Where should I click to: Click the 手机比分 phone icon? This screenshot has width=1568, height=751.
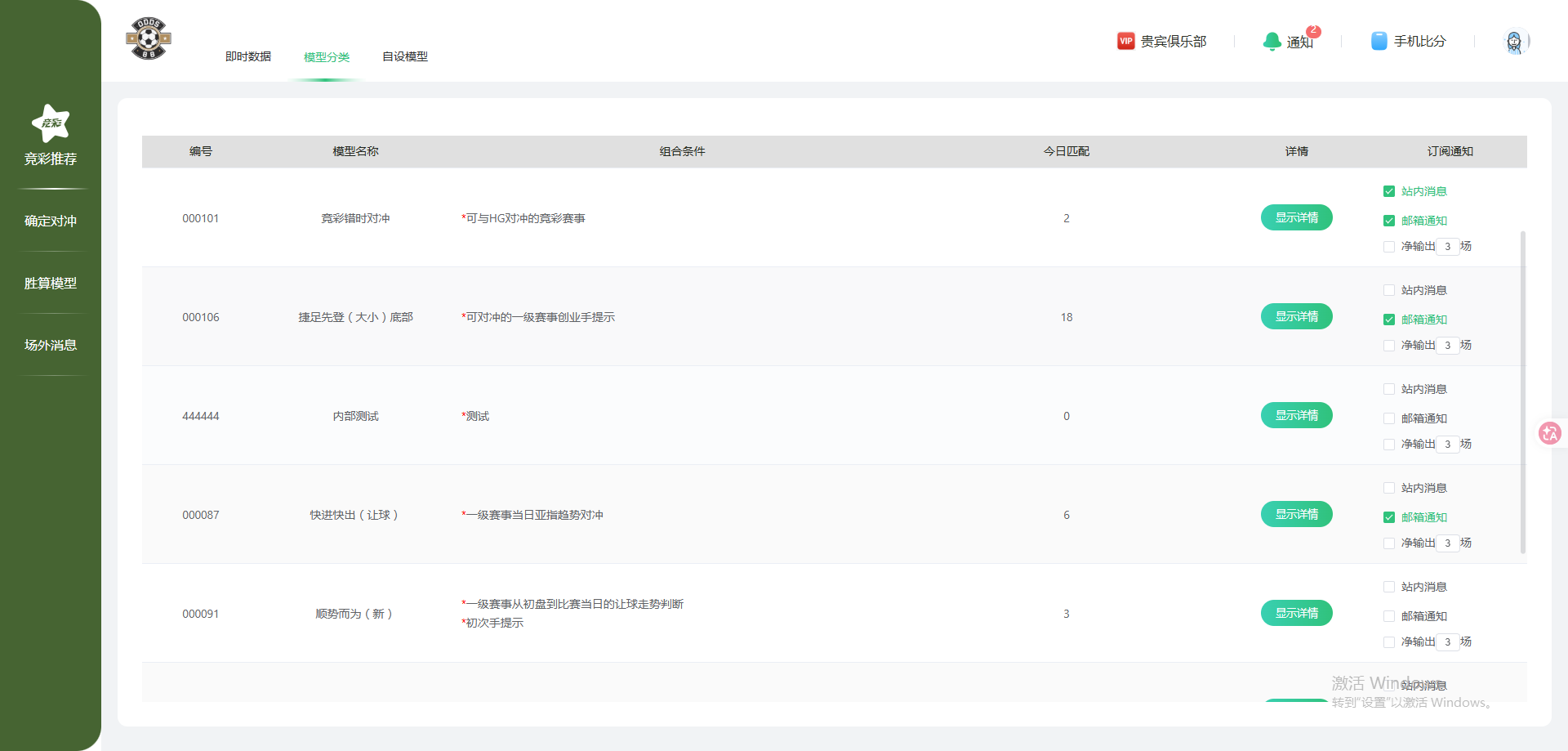1379,40
